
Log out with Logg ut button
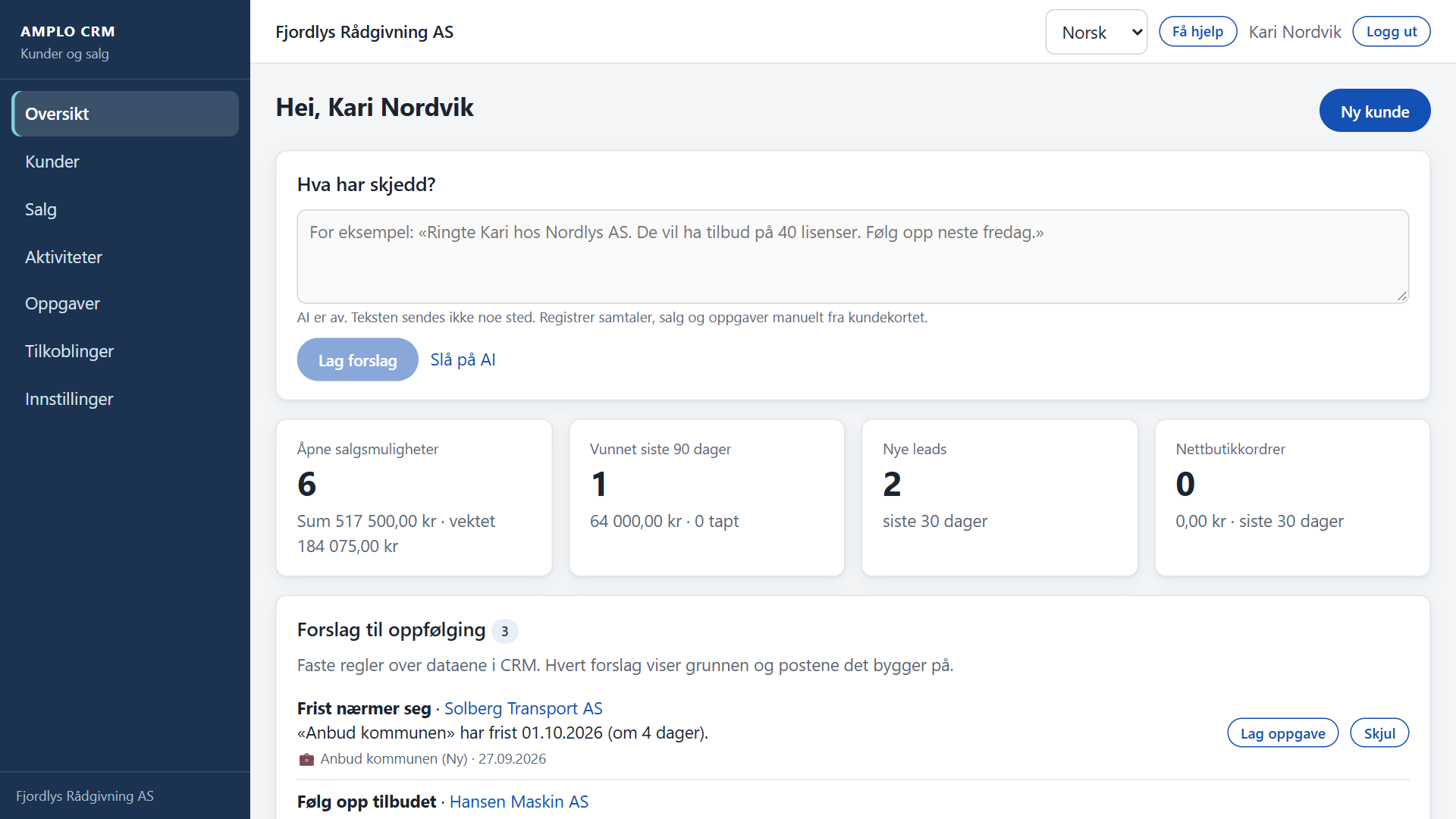pos(1391,32)
